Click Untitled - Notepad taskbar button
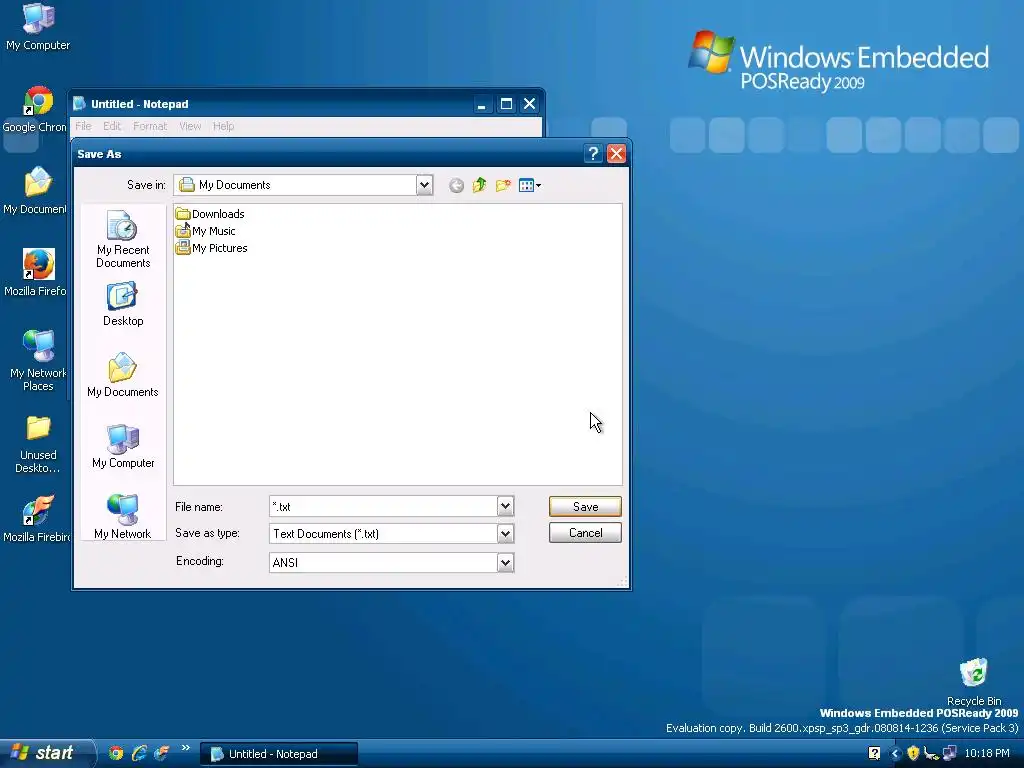Image resolution: width=1024 pixels, height=768 pixels. pyautogui.click(x=280, y=754)
